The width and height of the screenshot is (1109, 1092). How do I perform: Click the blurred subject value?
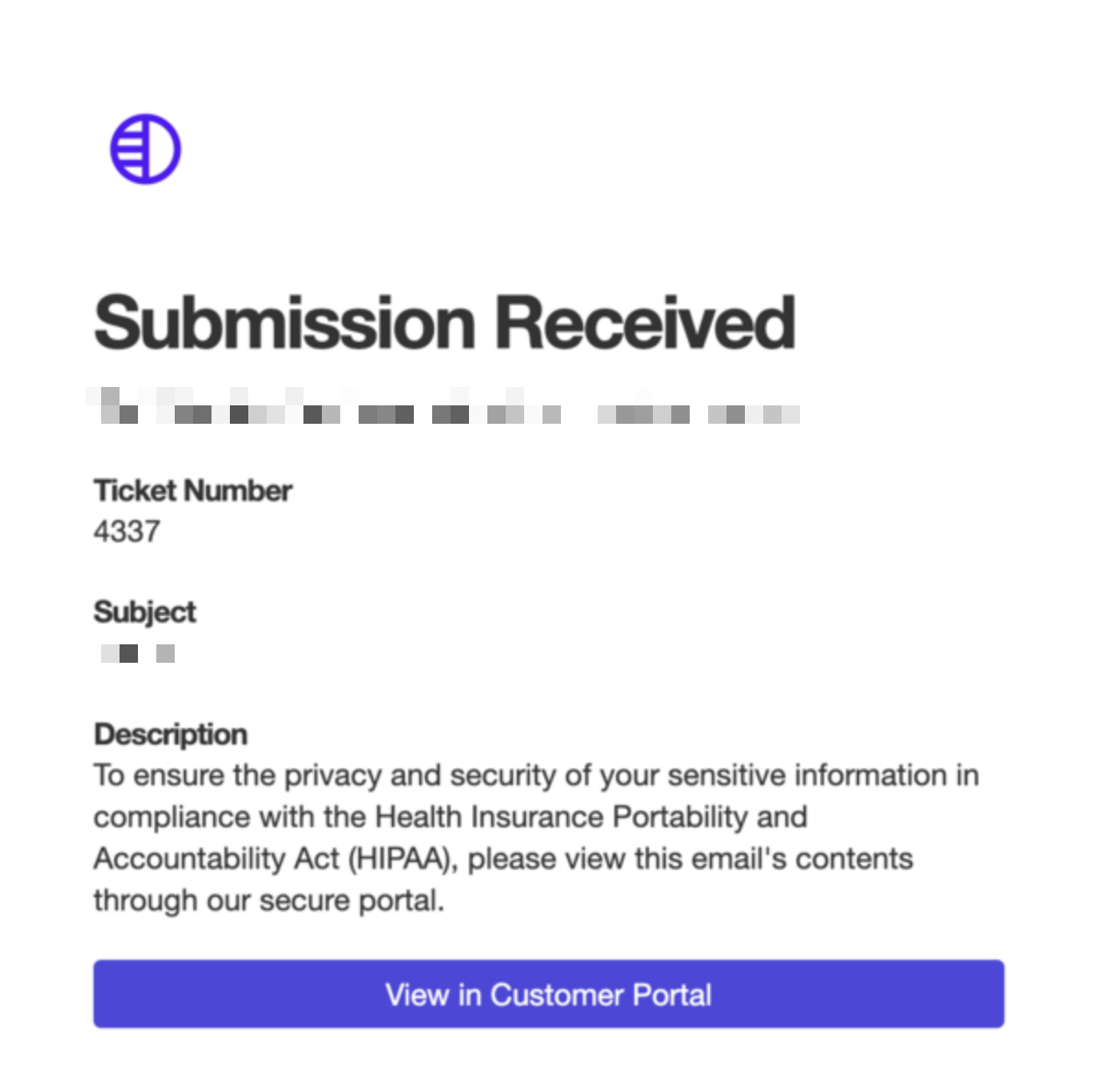tap(138, 654)
